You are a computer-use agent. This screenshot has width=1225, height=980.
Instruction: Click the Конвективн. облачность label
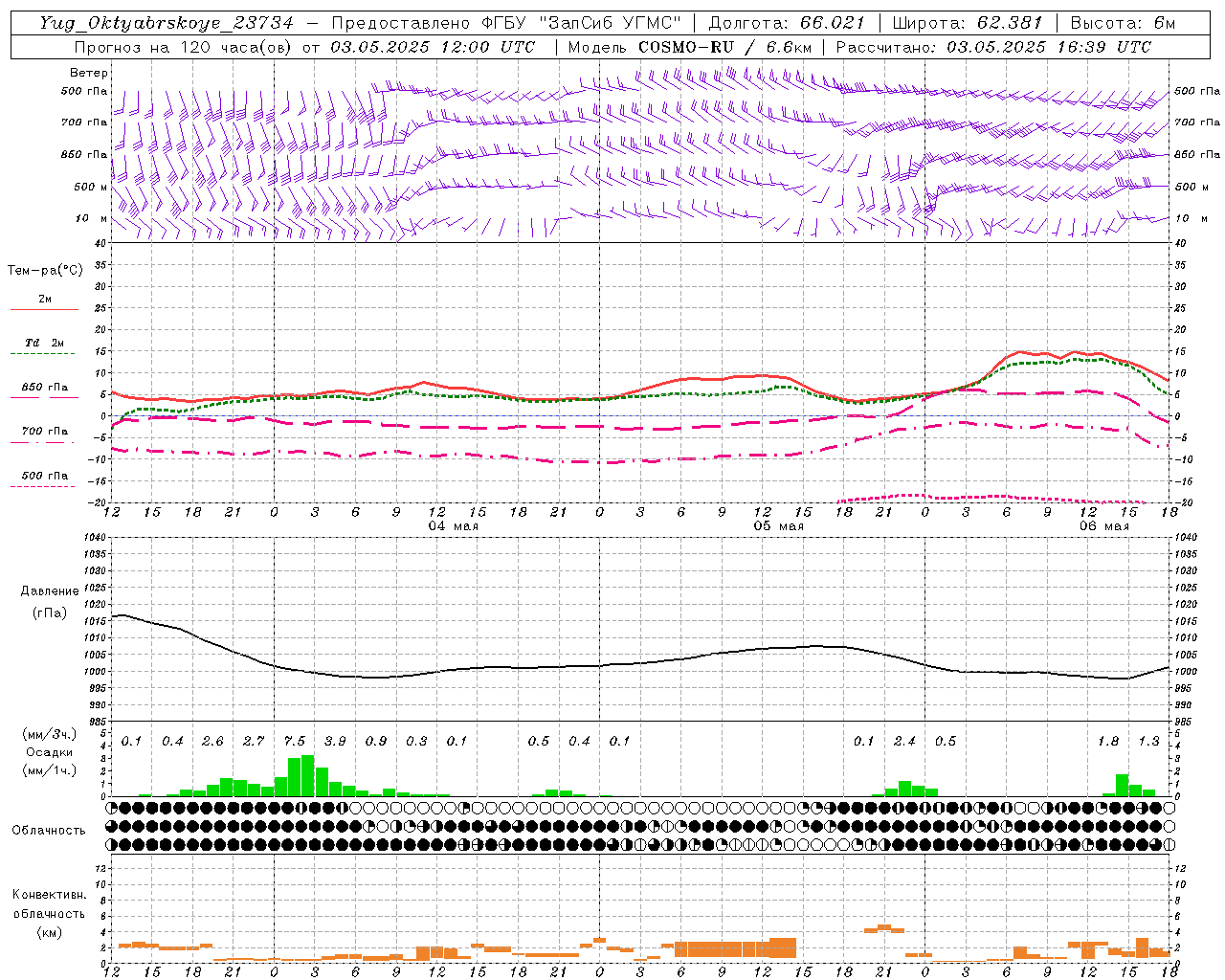click(49, 903)
